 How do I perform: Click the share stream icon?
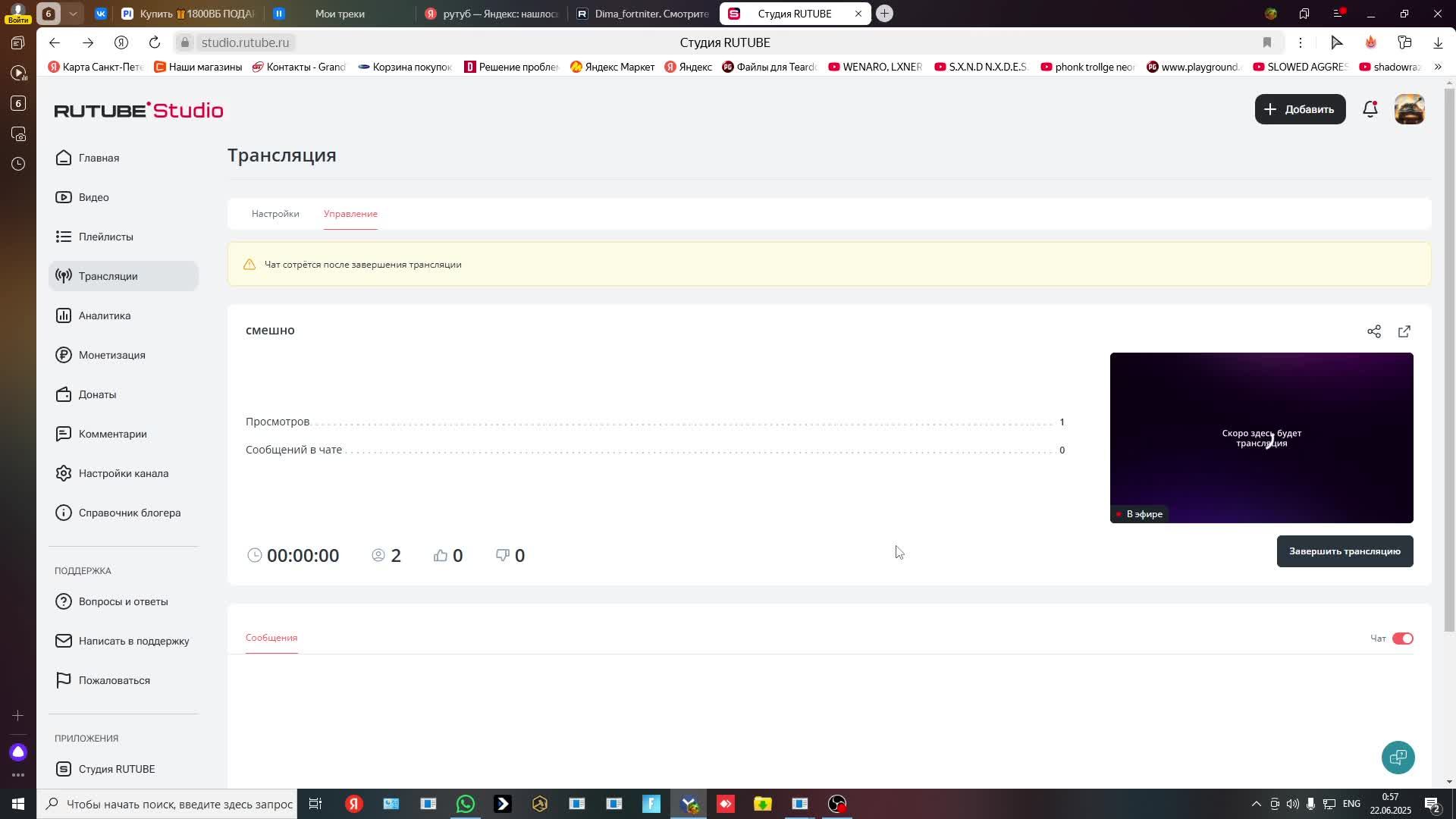[x=1374, y=331]
